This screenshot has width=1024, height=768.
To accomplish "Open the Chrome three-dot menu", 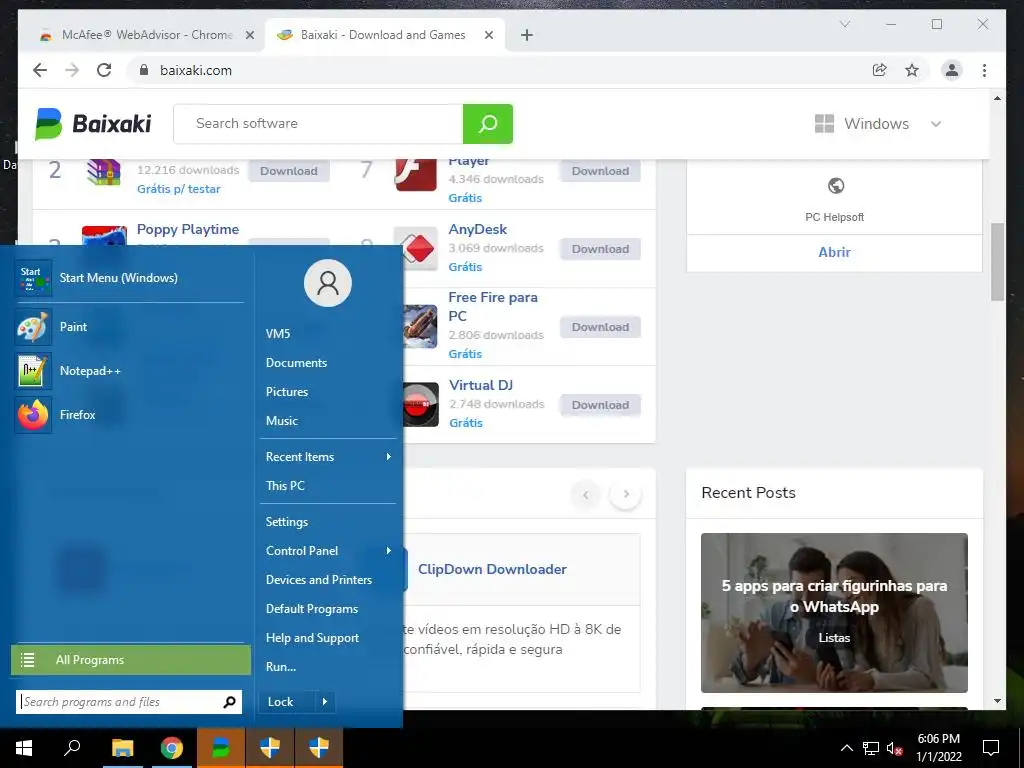I will click(x=984, y=70).
